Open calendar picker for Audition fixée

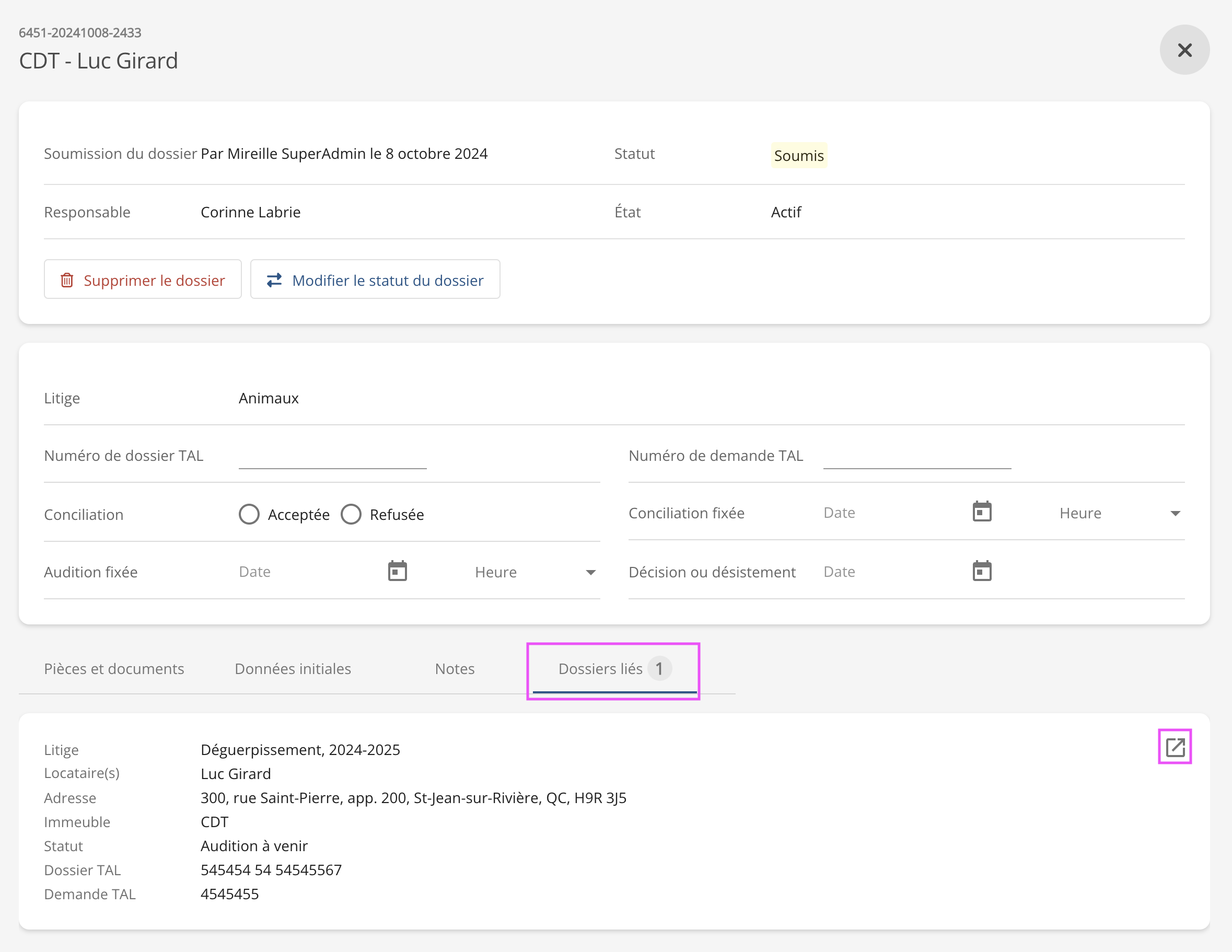point(397,571)
